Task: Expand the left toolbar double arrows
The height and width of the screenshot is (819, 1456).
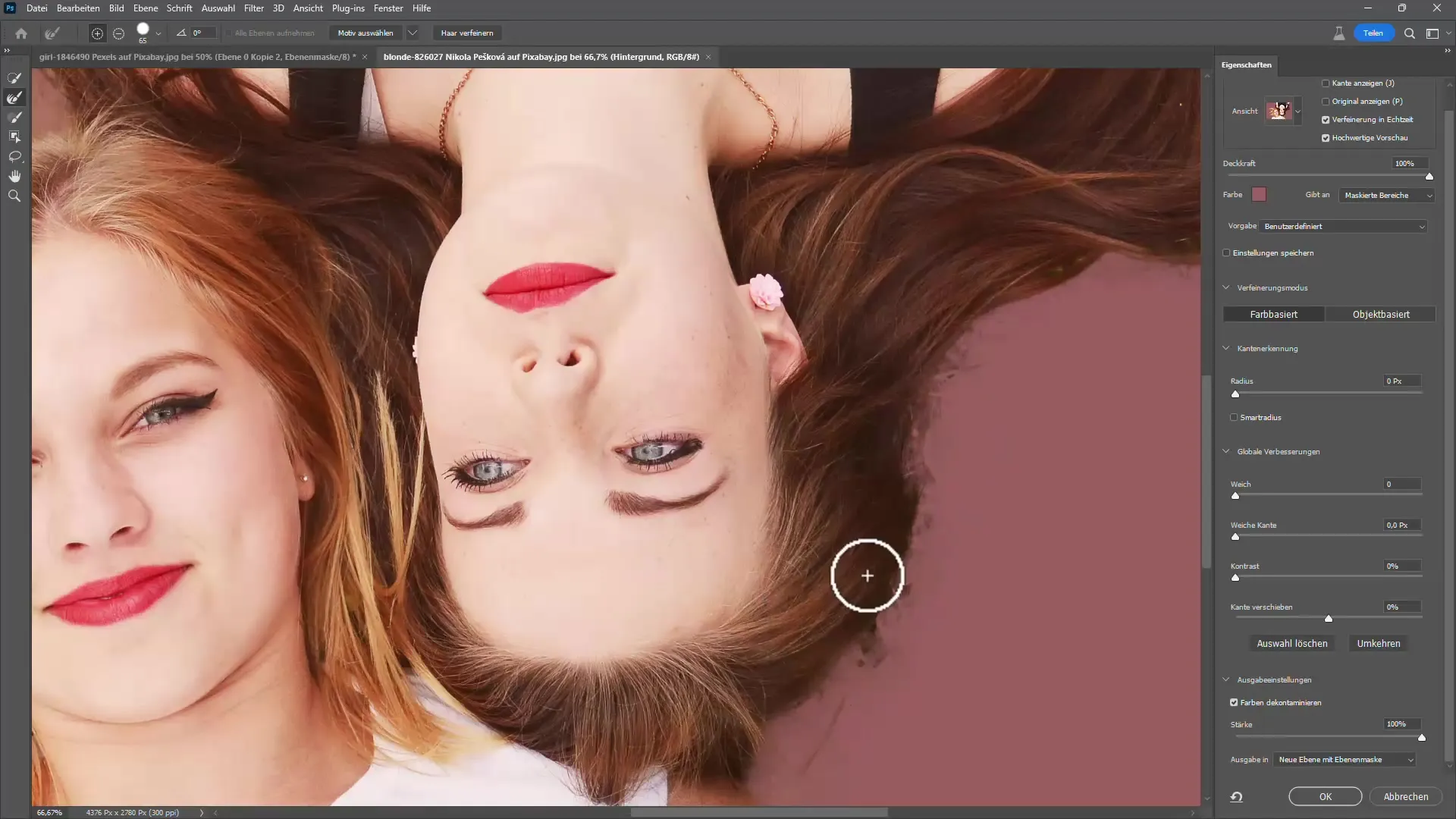Action: click(7, 51)
